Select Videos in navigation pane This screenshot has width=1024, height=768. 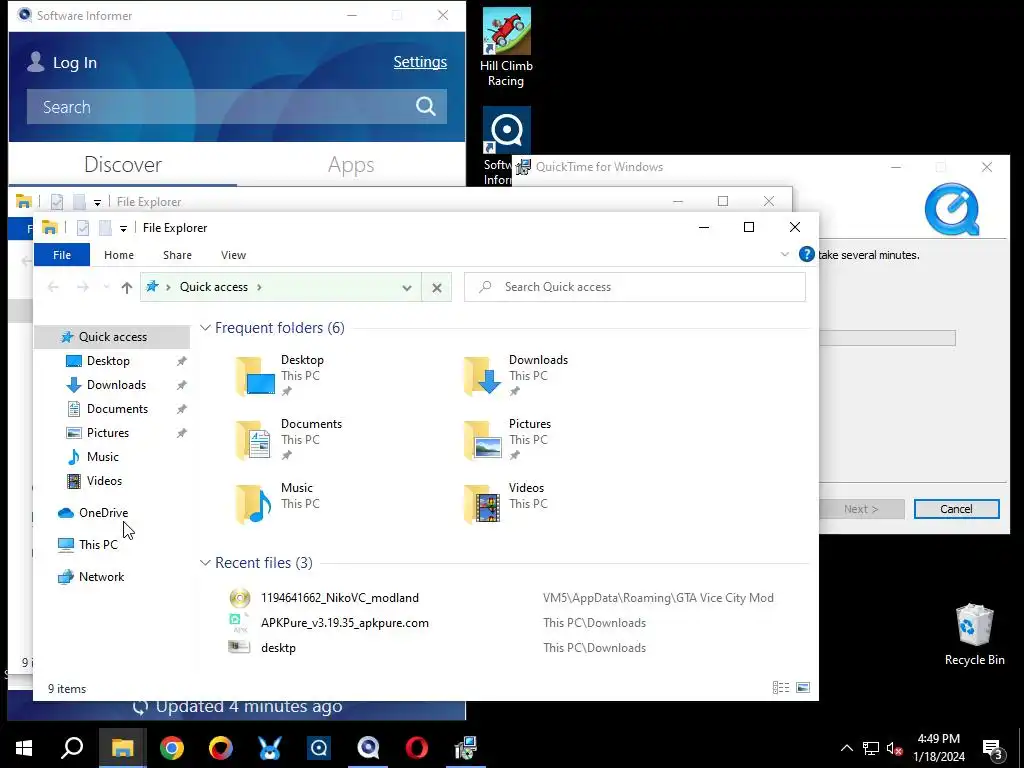point(104,481)
